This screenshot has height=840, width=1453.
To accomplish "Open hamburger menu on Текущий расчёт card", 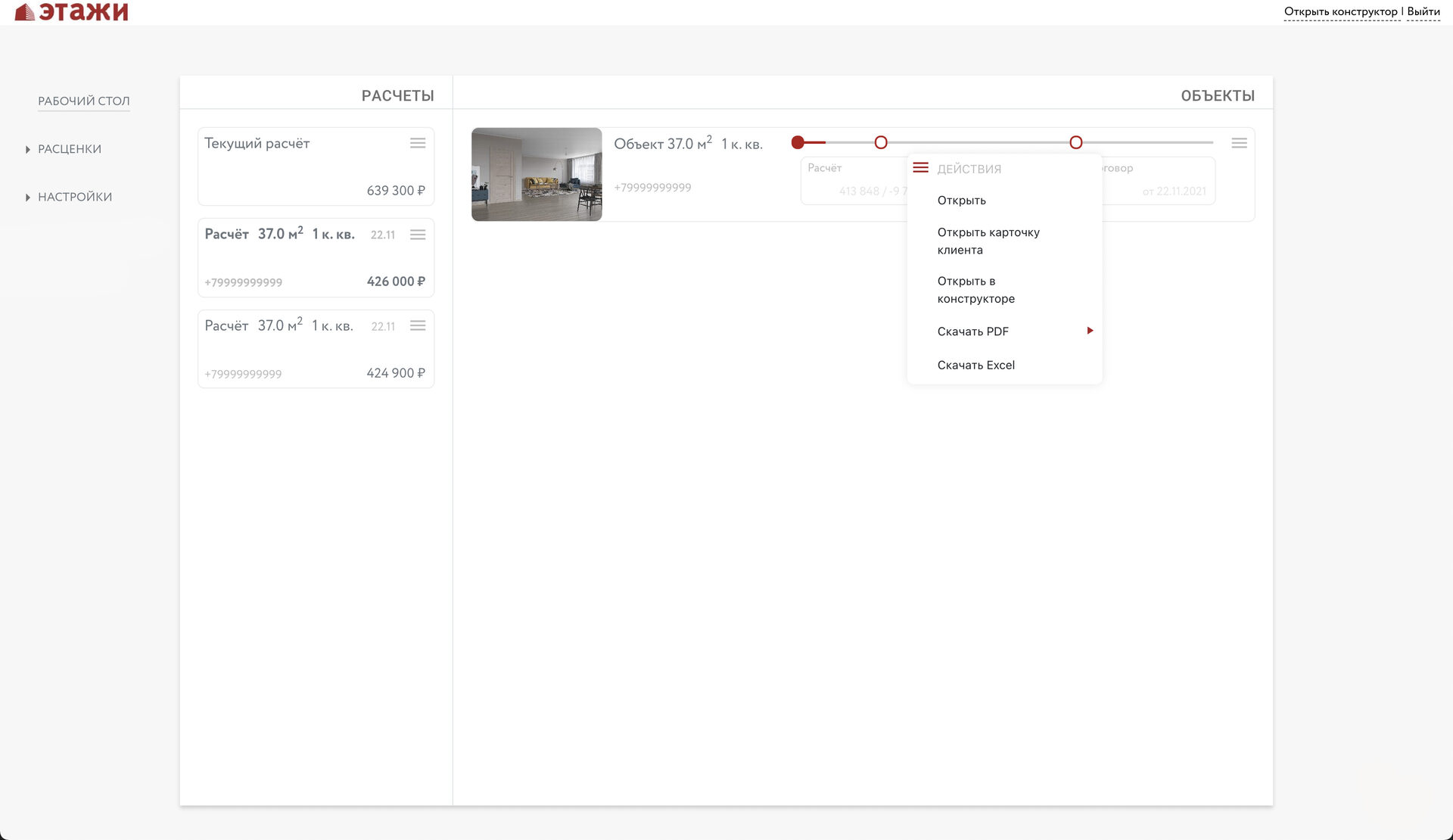I will (x=418, y=143).
